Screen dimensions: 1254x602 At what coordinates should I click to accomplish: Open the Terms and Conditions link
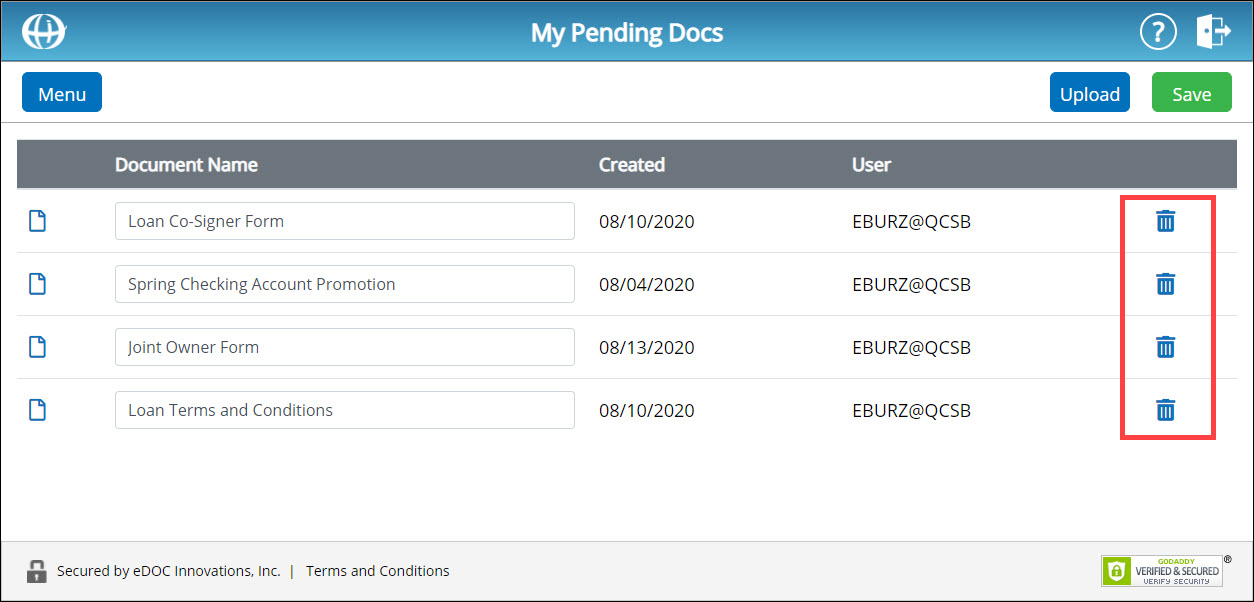coord(377,570)
